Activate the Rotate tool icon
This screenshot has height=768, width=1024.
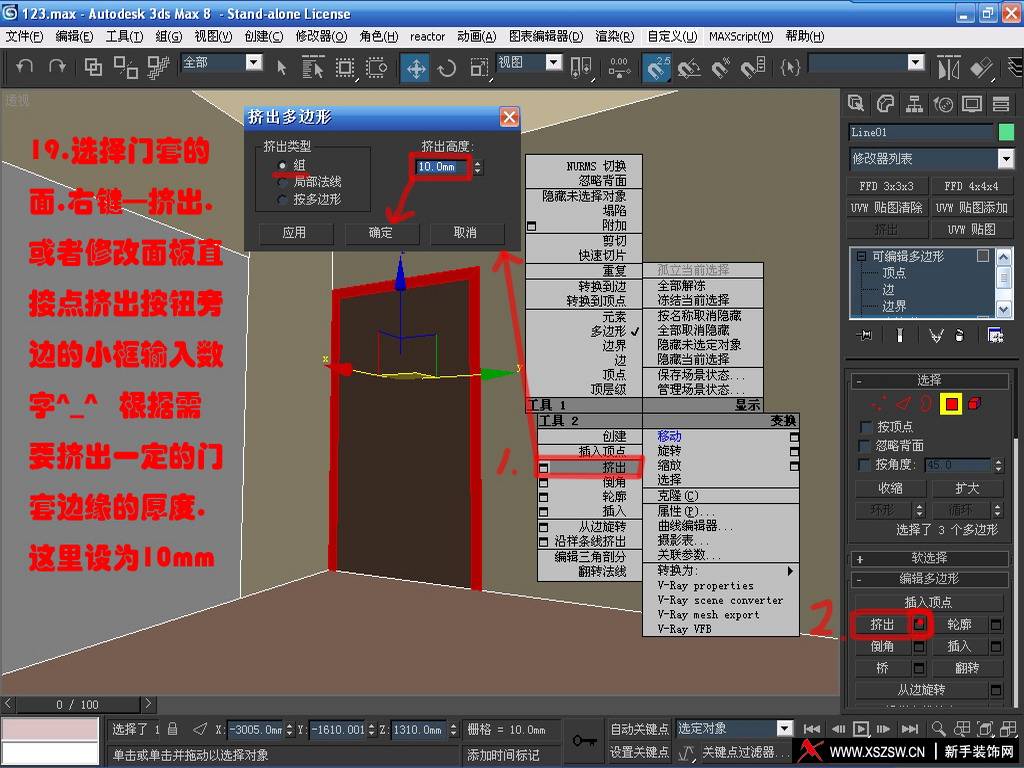447,67
